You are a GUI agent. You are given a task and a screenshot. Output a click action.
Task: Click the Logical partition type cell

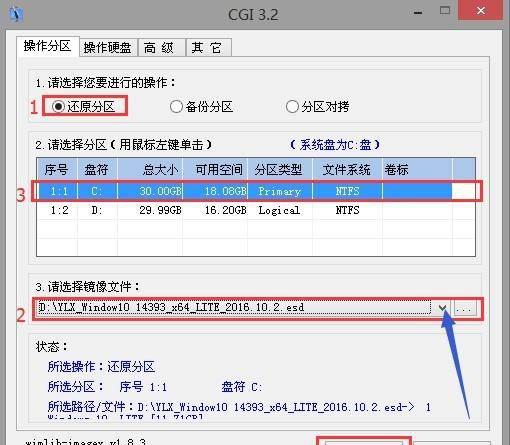(279, 210)
